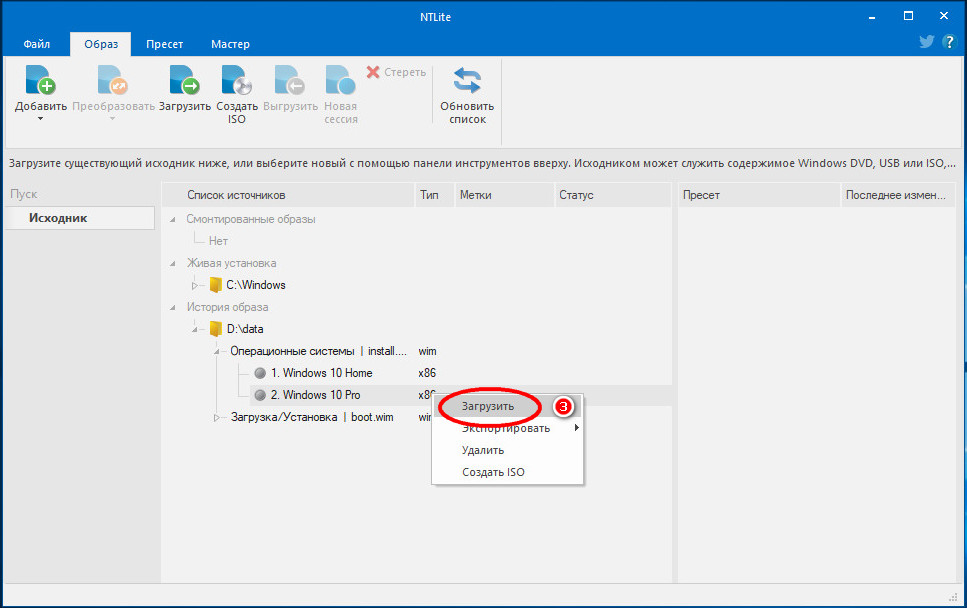
Task: Click the D:\data folder icon
Action: click(216, 329)
